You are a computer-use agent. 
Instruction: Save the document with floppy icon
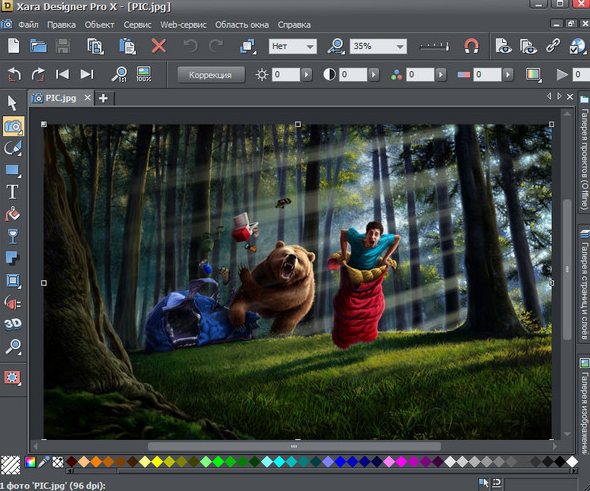(x=63, y=46)
